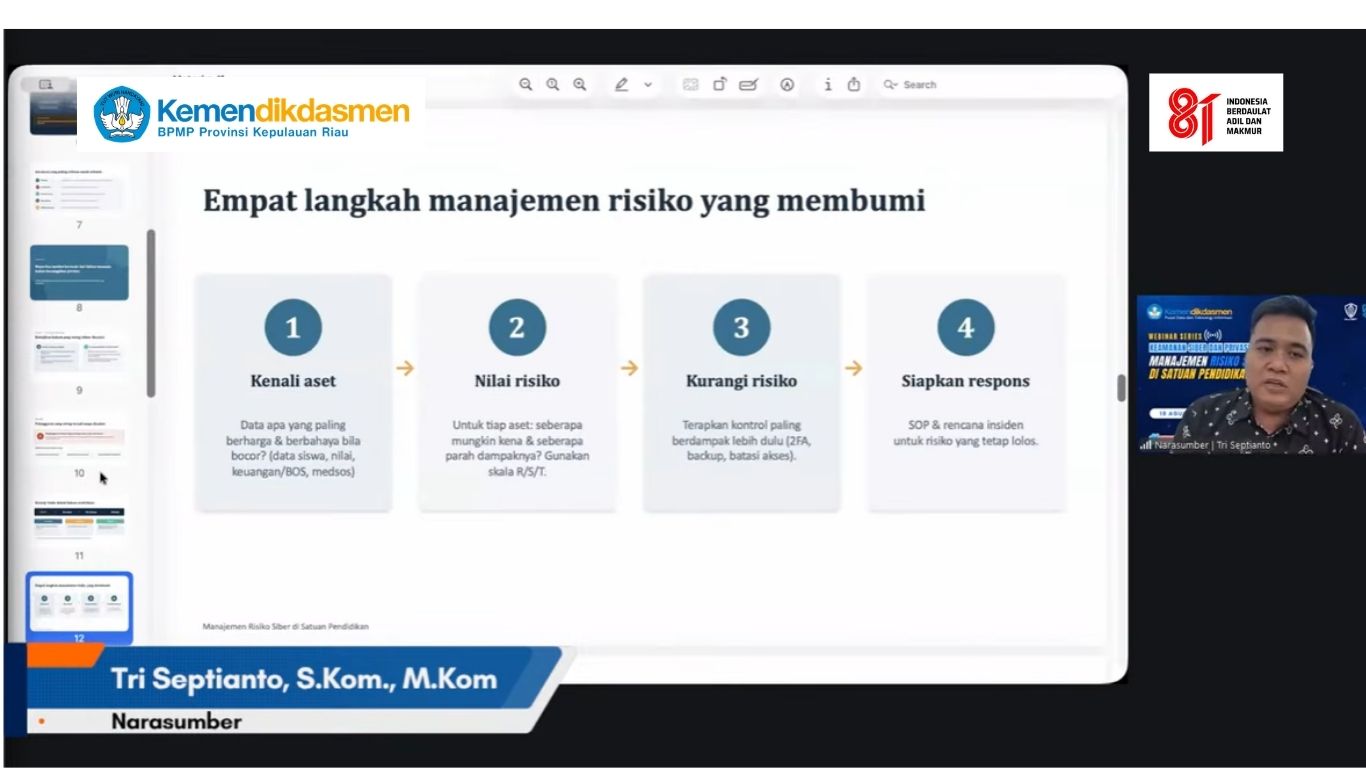
Task: Click the form filling toolbar icon
Action: click(691, 85)
